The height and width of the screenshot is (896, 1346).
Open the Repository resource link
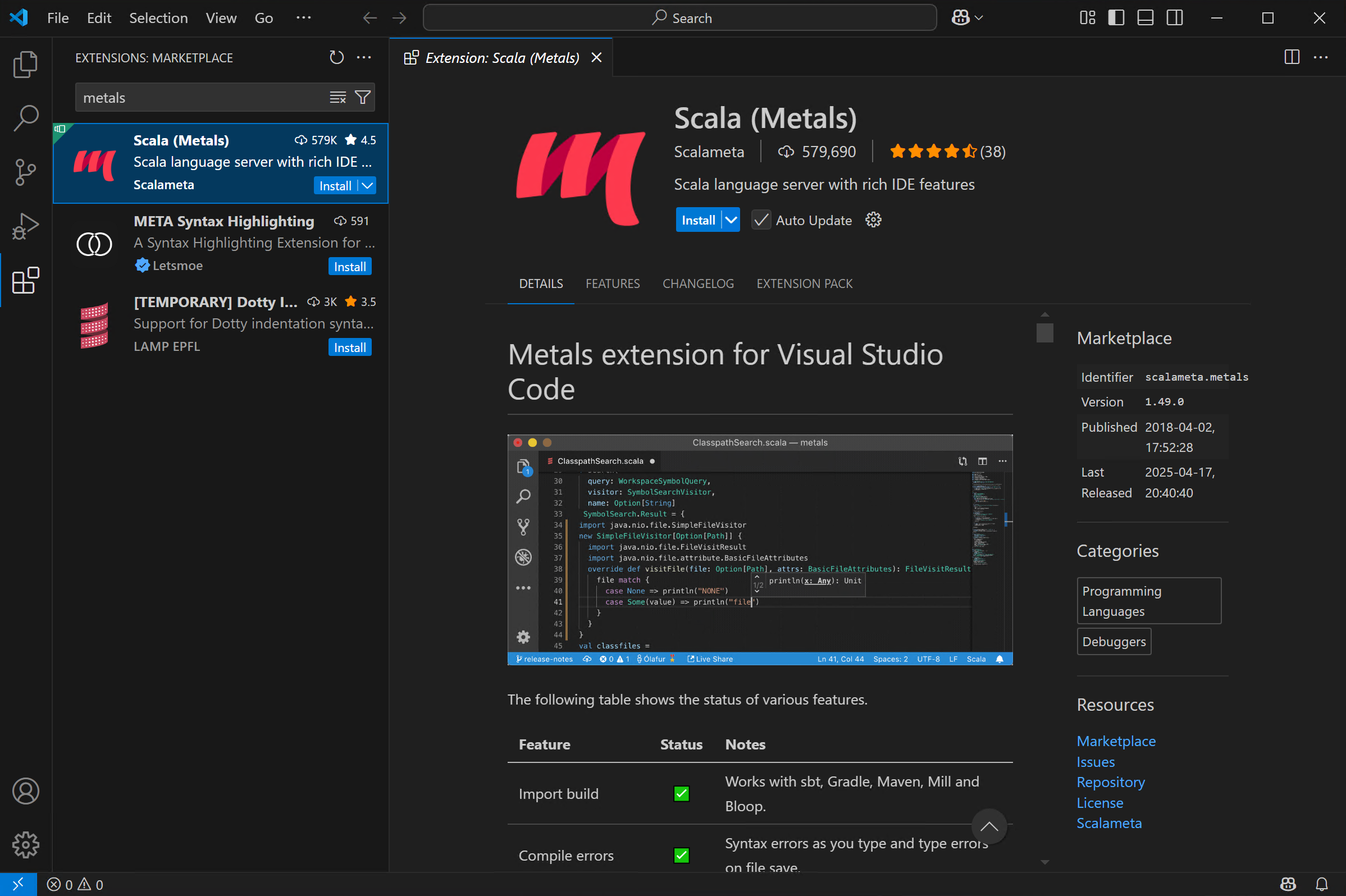[1111, 782]
